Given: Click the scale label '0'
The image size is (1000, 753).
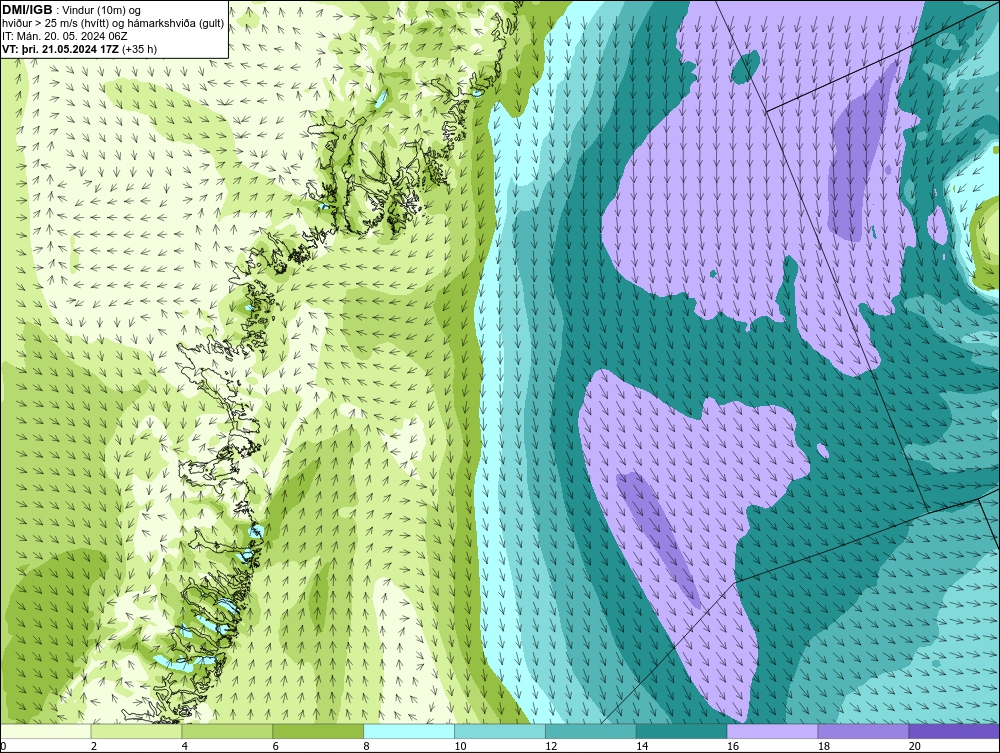Looking at the screenshot, I should tap(3, 746).
